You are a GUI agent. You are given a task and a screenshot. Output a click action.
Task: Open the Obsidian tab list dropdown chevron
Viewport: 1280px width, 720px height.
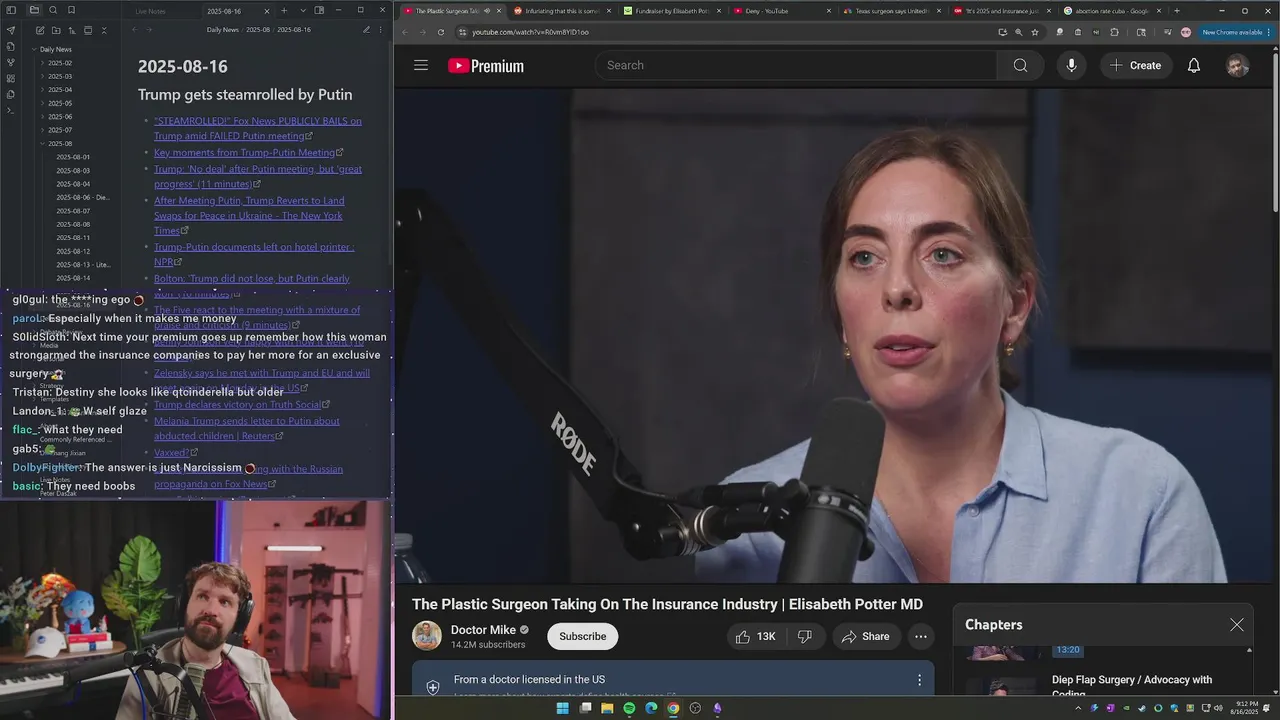pos(303,10)
